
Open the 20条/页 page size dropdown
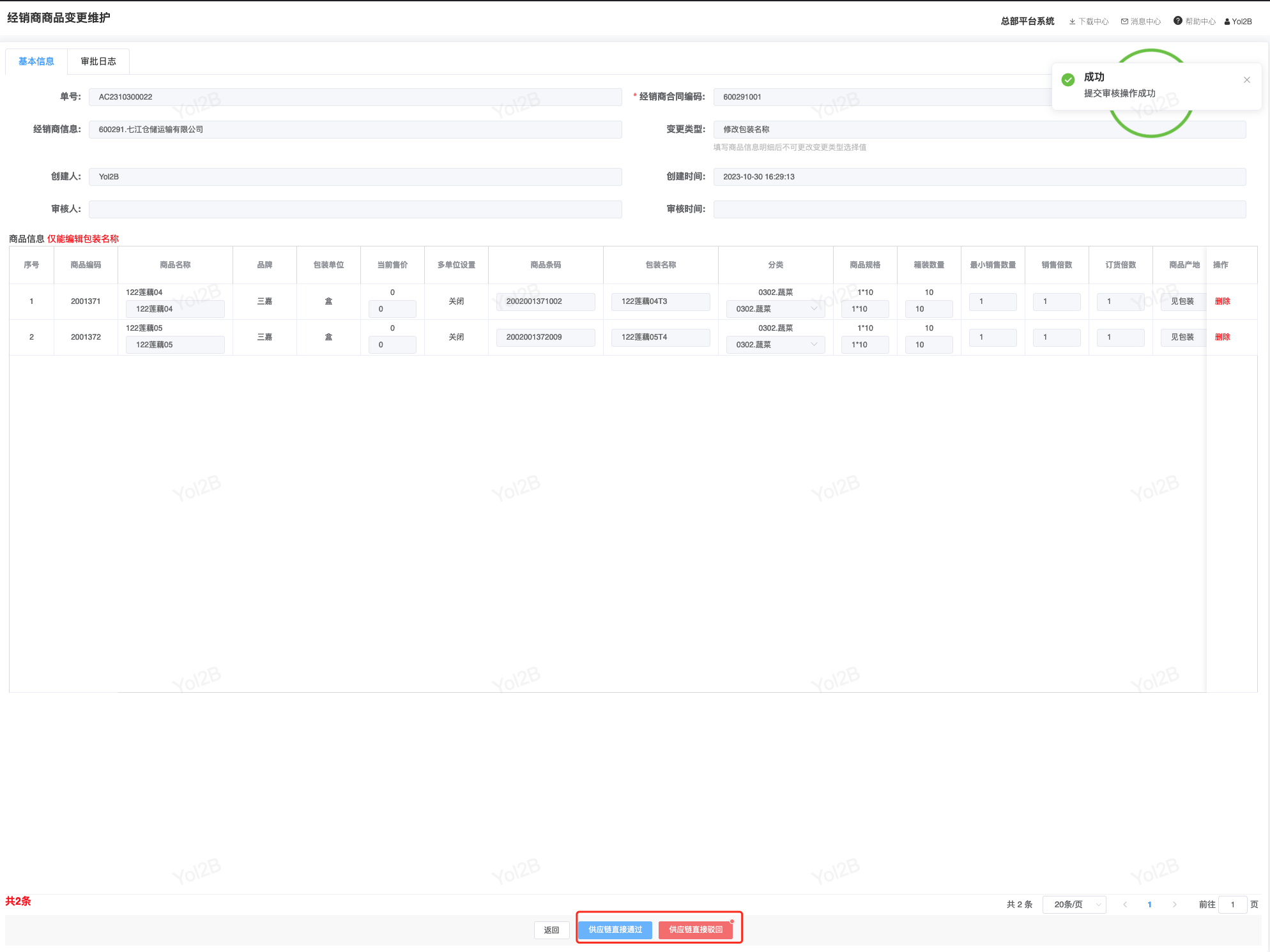pyautogui.click(x=1074, y=904)
